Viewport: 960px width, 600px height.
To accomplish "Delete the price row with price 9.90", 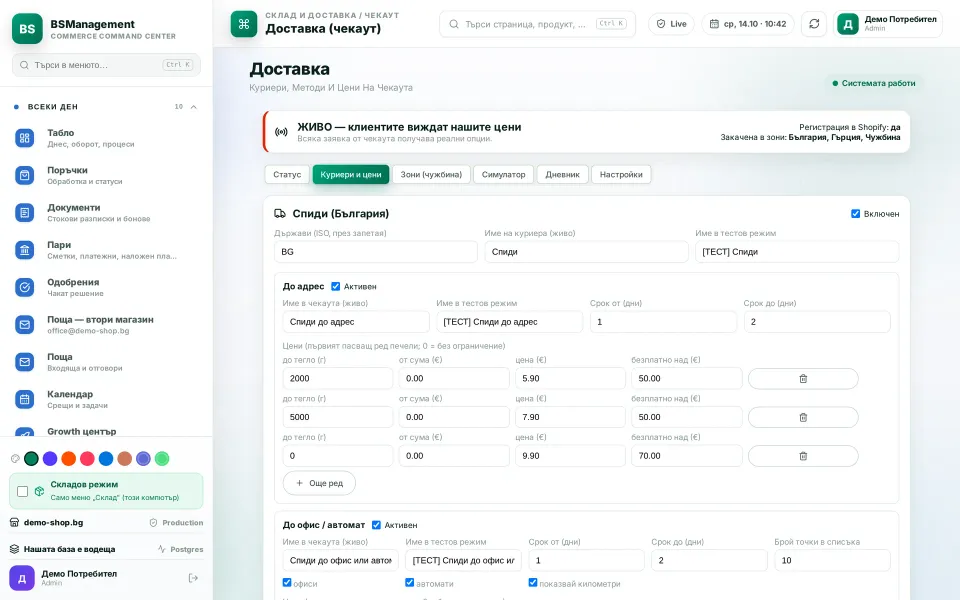I will (803, 456).
